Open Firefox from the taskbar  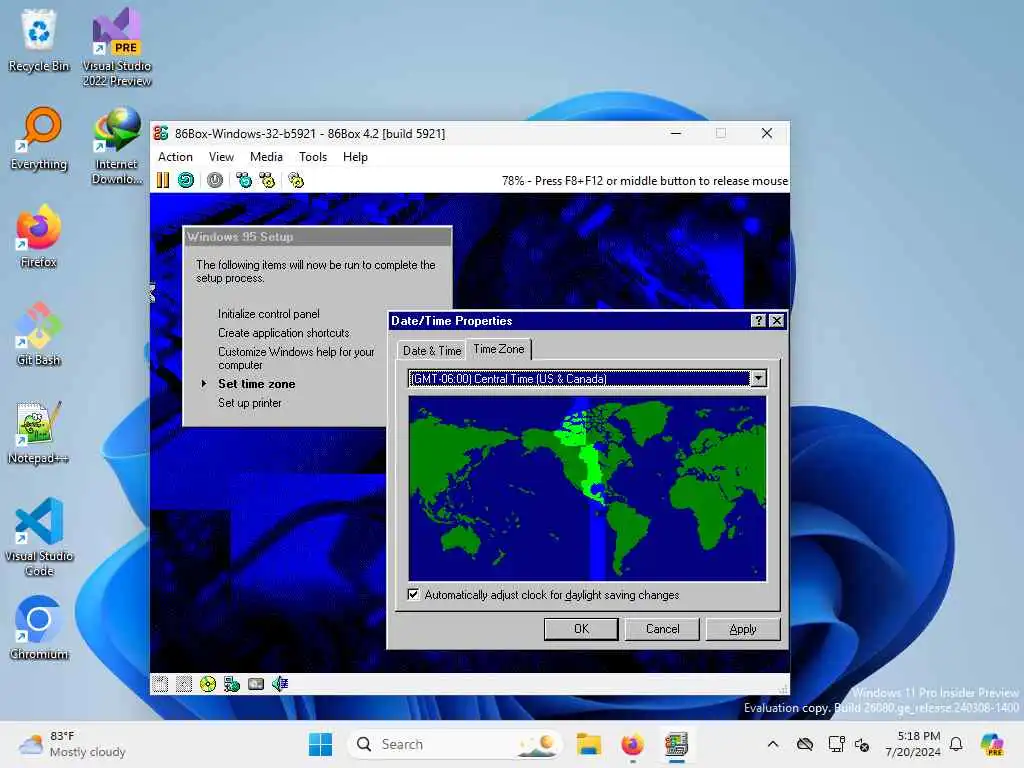point(632,744)
